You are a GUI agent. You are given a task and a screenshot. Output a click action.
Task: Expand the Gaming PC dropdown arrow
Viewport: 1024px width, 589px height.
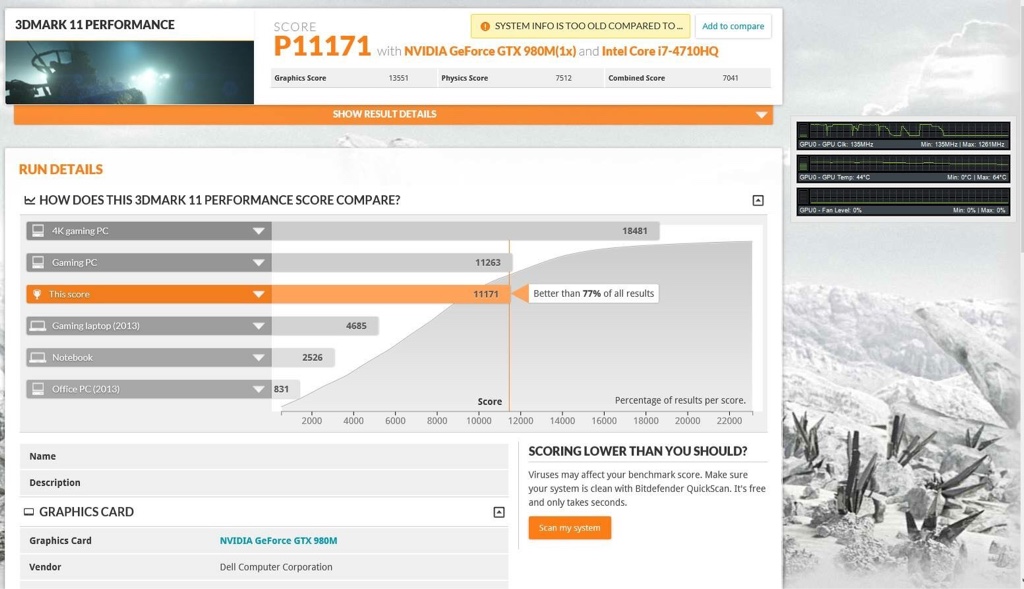point(259,263)
